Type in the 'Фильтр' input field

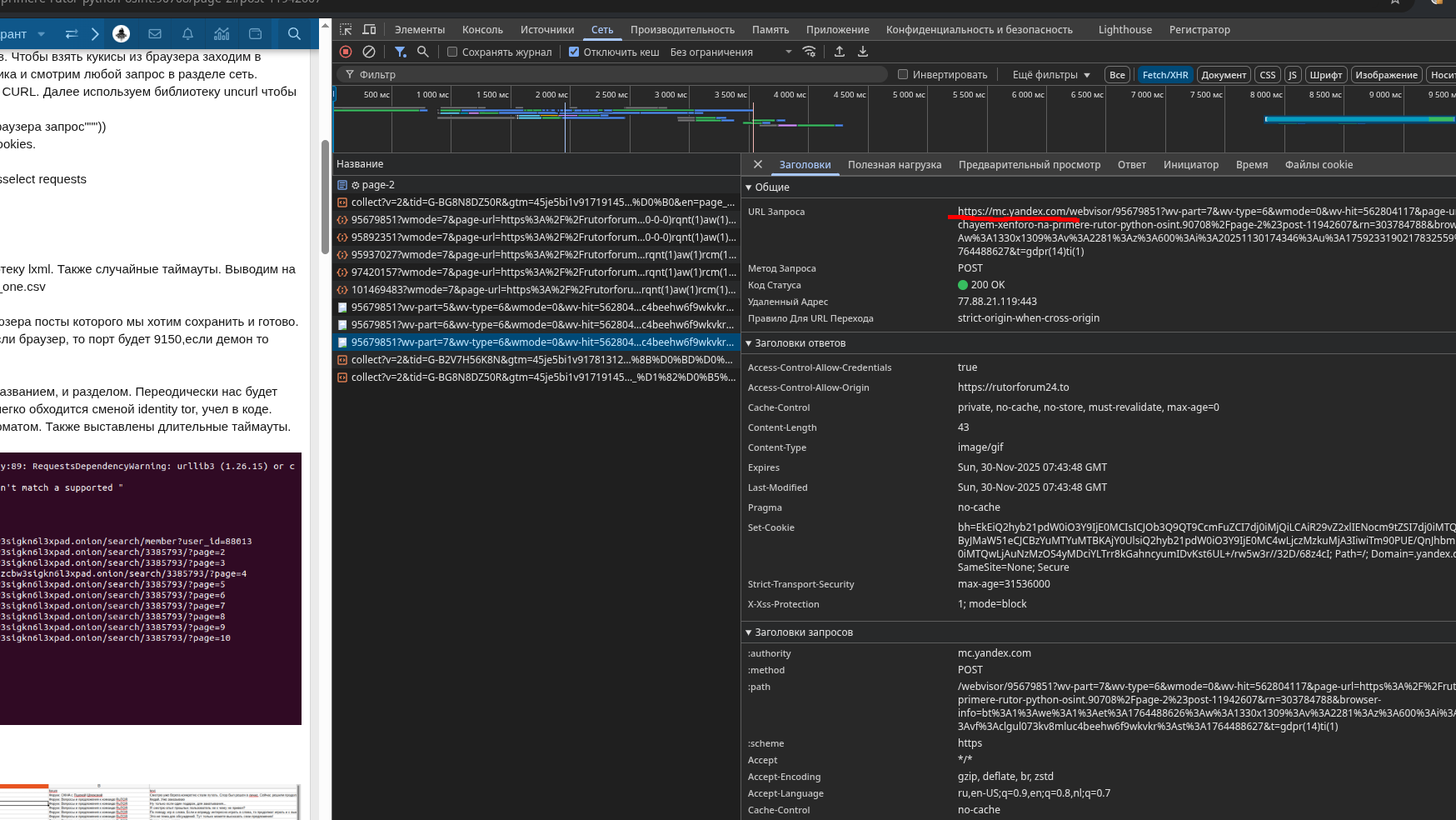pos(616,74)
